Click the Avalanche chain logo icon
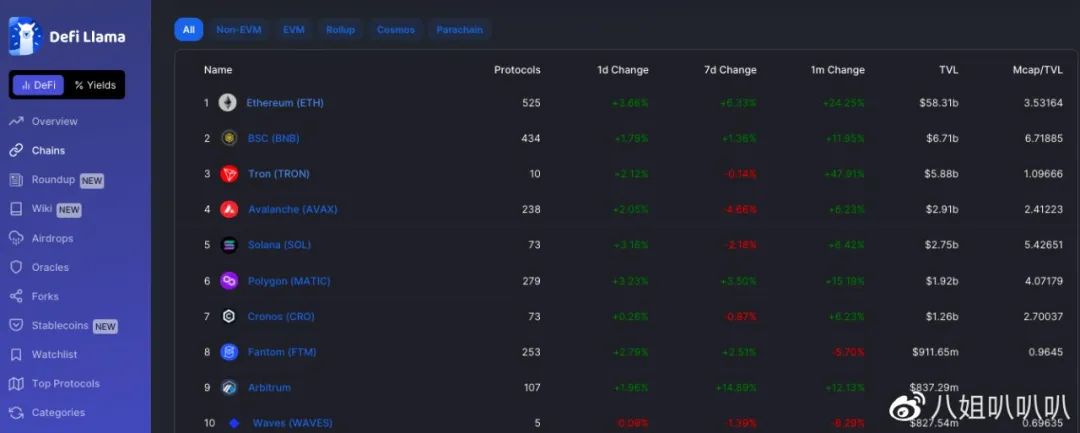This screenshot has width=1080, height=433. point(229,210)
